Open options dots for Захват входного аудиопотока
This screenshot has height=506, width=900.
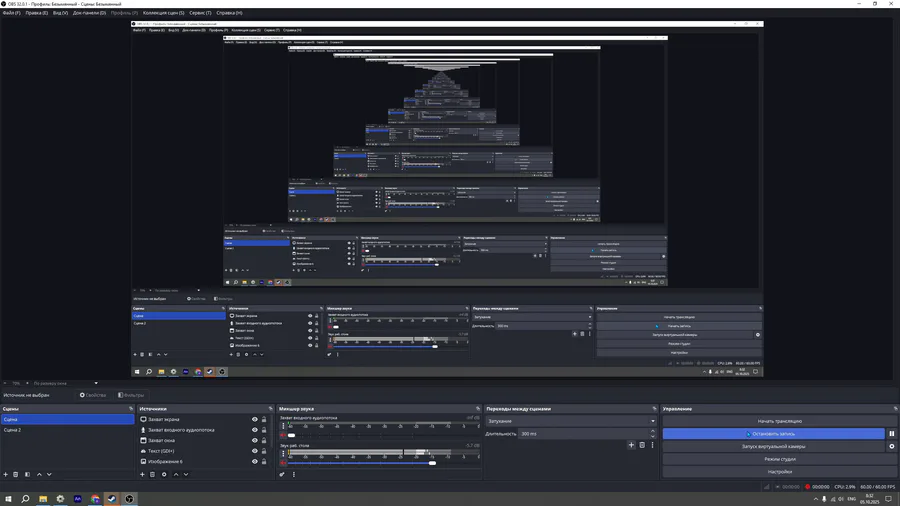click(x=283, y=426)
